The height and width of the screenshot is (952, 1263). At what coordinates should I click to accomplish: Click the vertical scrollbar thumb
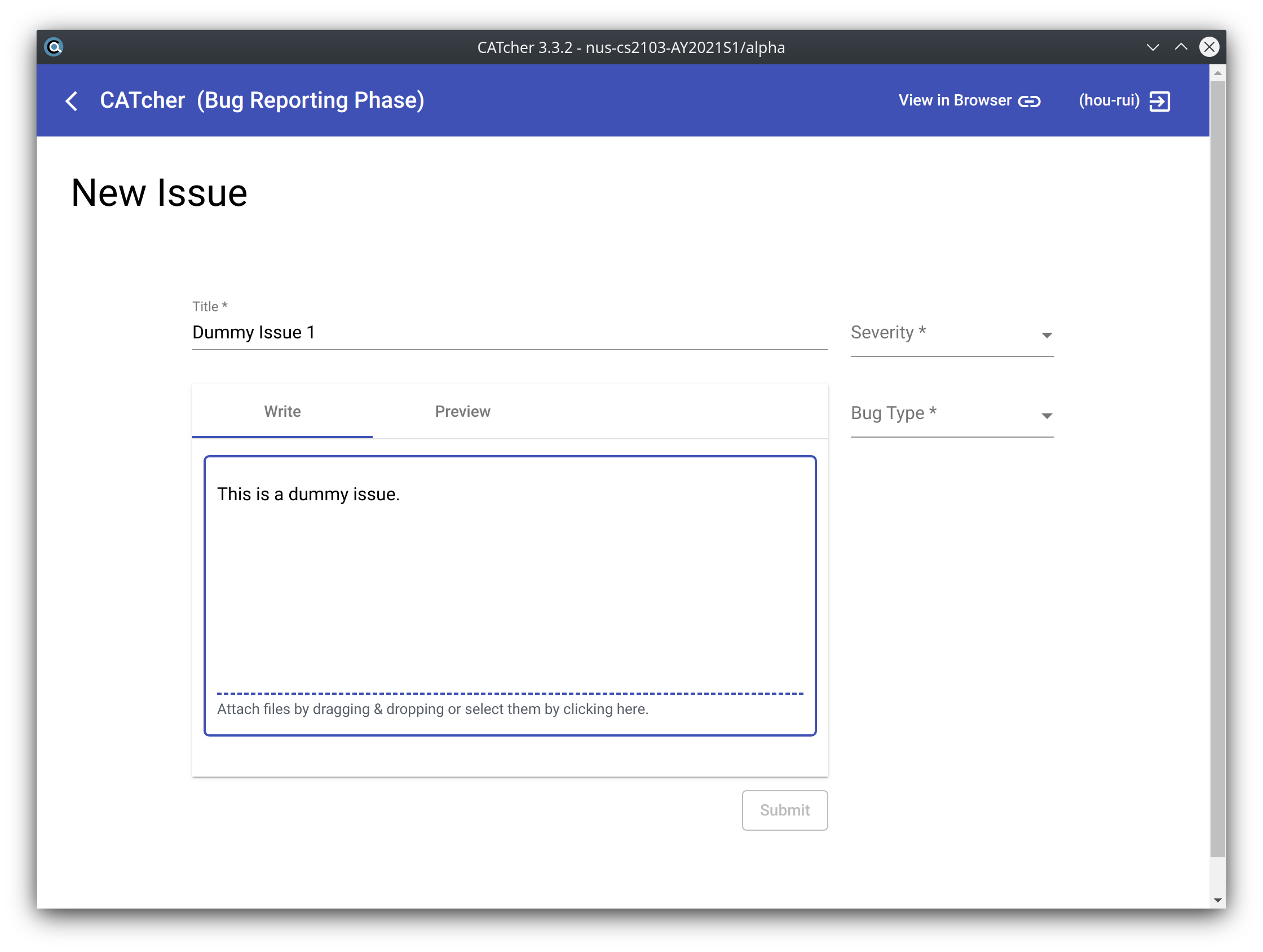(1217, 468)
